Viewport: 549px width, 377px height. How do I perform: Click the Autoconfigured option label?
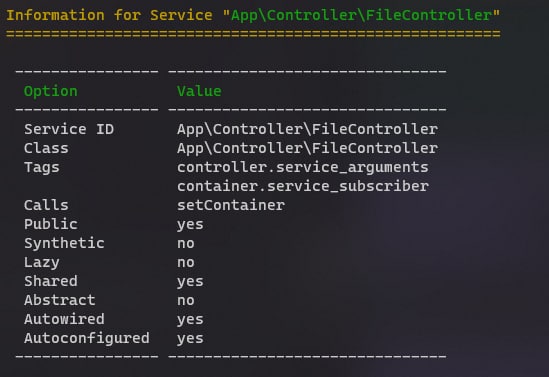click(87, 338)
